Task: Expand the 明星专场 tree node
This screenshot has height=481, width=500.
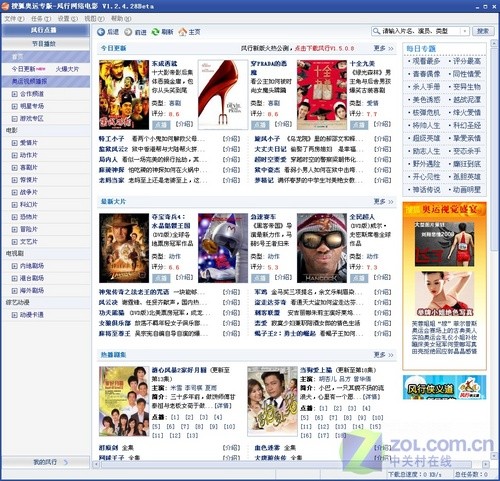Action: point(14,106)
